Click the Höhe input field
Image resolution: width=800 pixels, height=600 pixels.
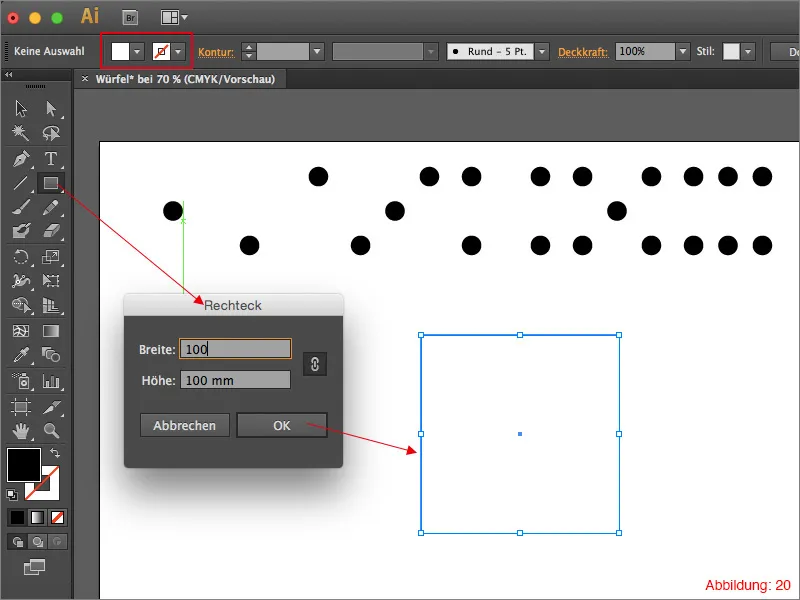[x=235, y=380]
